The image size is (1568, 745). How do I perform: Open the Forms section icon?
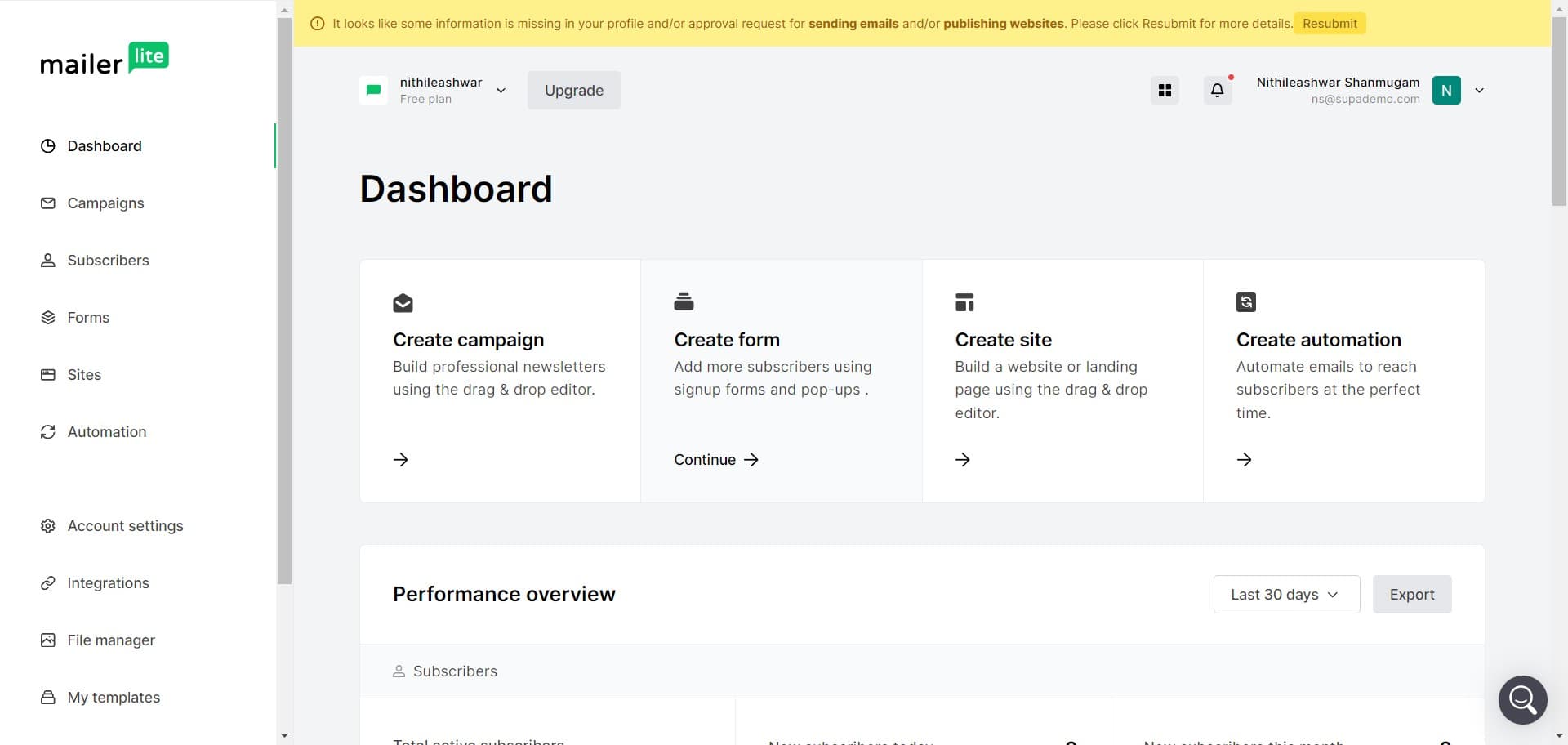[x=48, y=317]
